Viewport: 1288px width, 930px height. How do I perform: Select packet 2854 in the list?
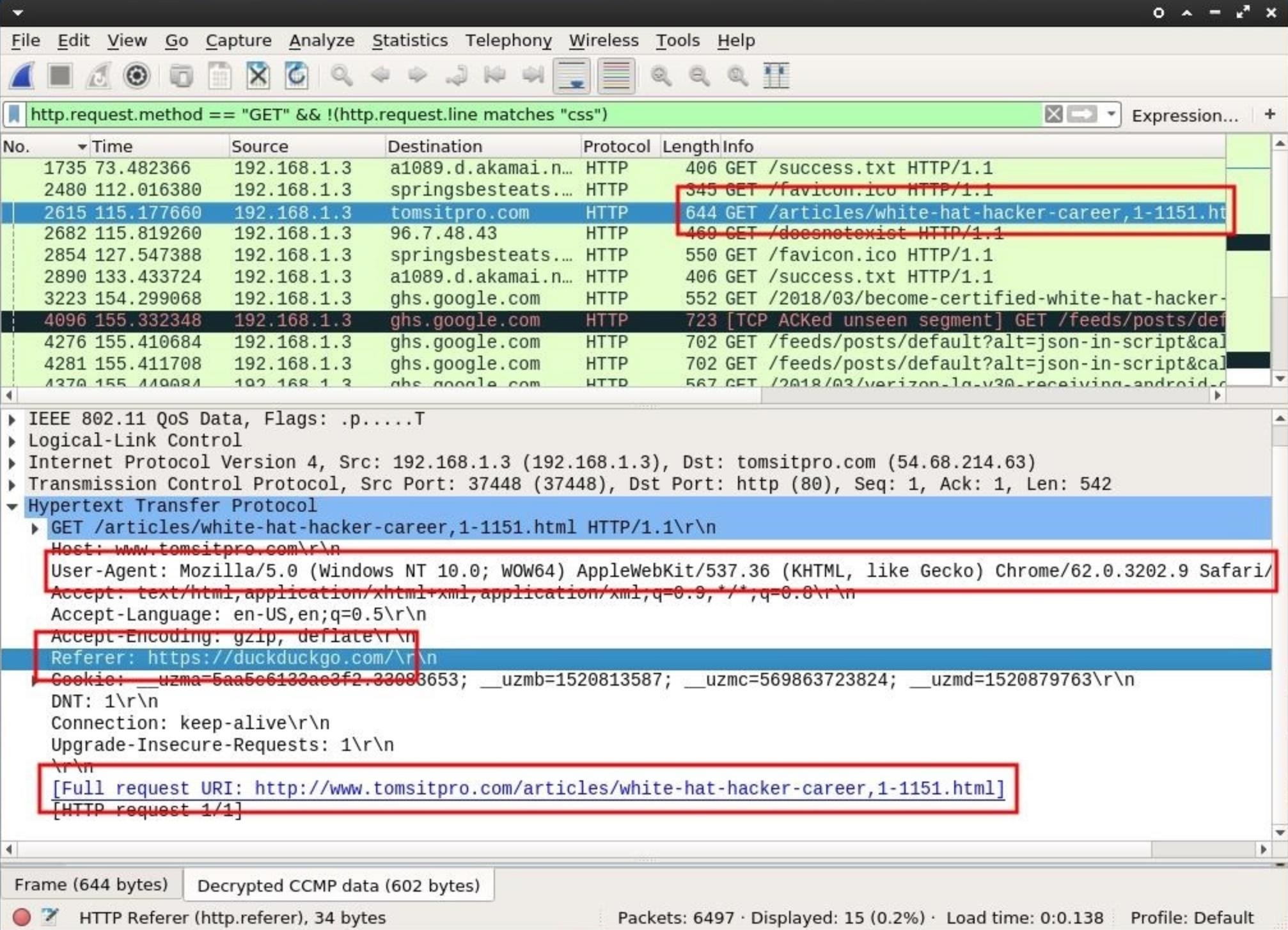pos(256,255)
